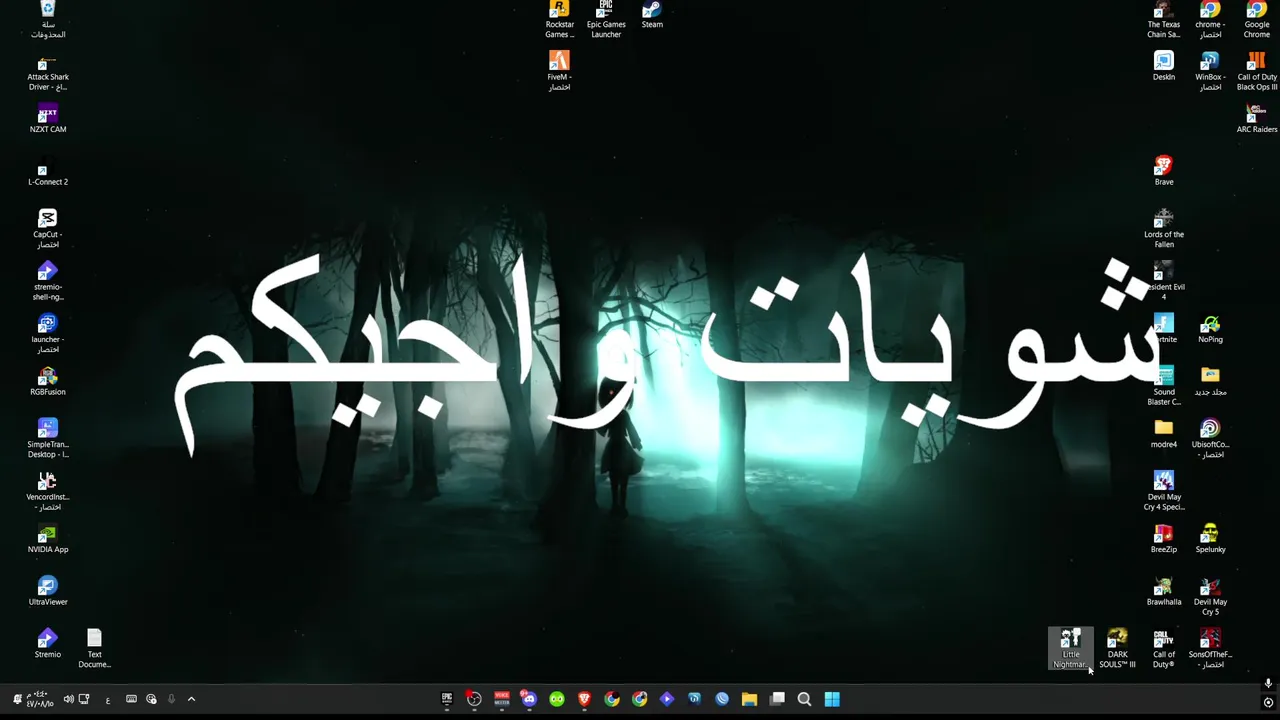Viewport: 1280px width, 720px height.
Task: Open the Attack Shark Driver shortcut
Action: coord(48,73)
